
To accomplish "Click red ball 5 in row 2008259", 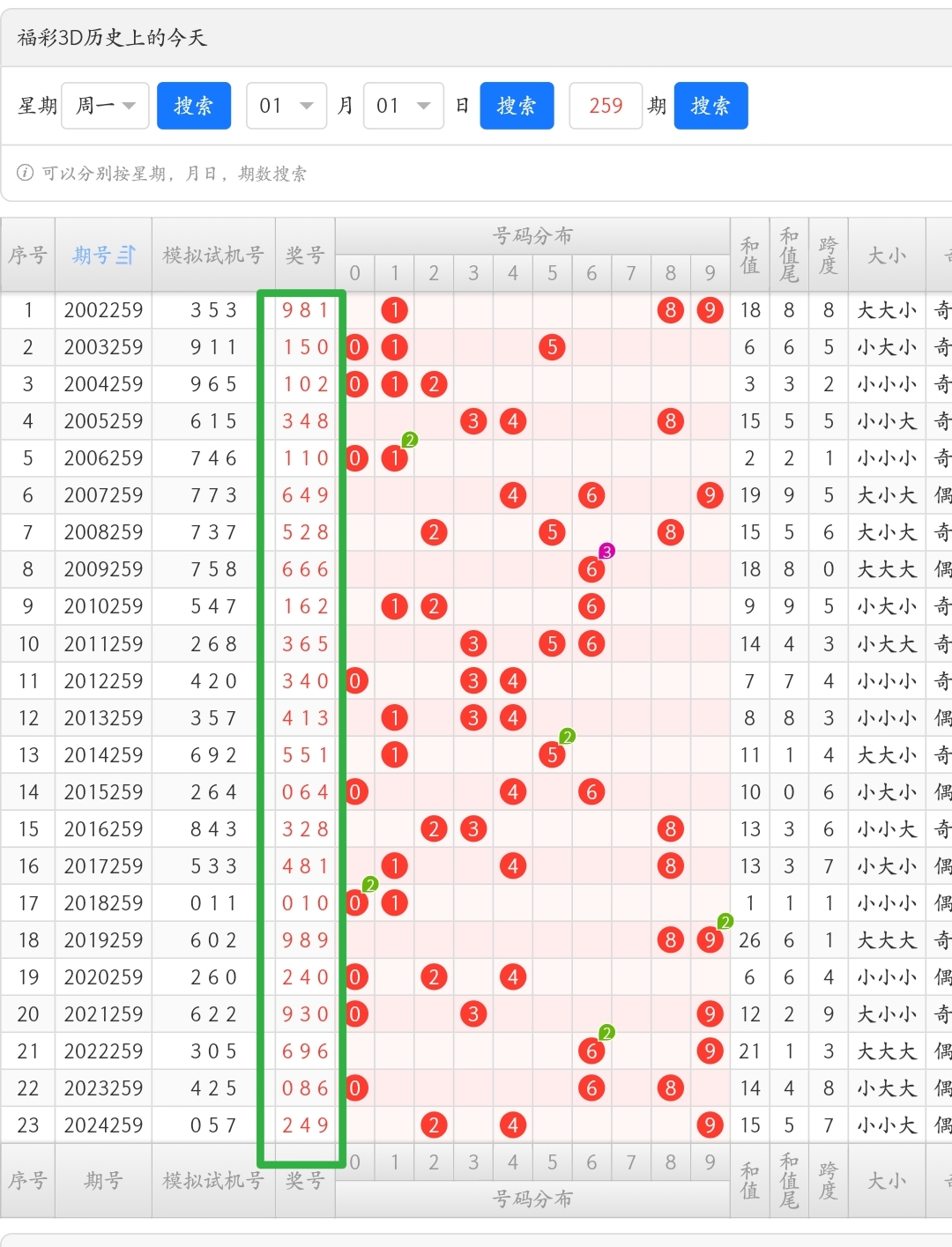I will (x=552, y=532).
